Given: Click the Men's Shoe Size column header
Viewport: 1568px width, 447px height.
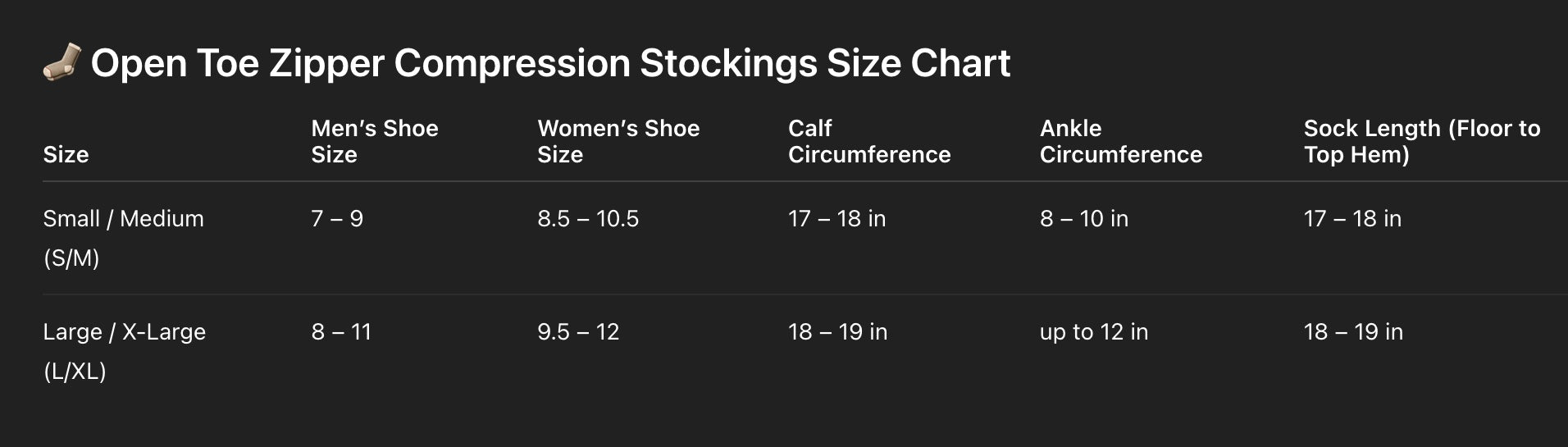Looking at the screenshot, I should pyautogui.click(x=374, y=141).
